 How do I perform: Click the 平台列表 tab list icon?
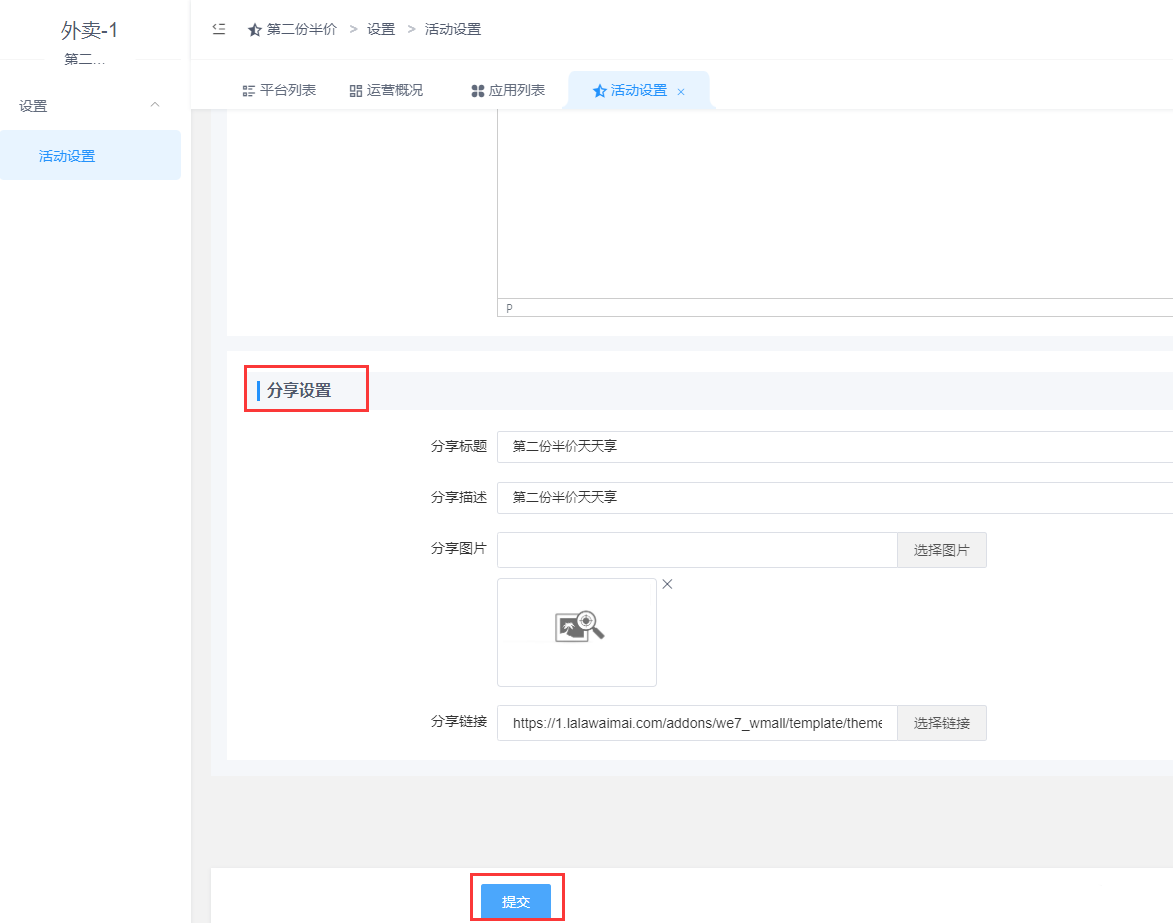pyautogui.click(x=248, y=91)
